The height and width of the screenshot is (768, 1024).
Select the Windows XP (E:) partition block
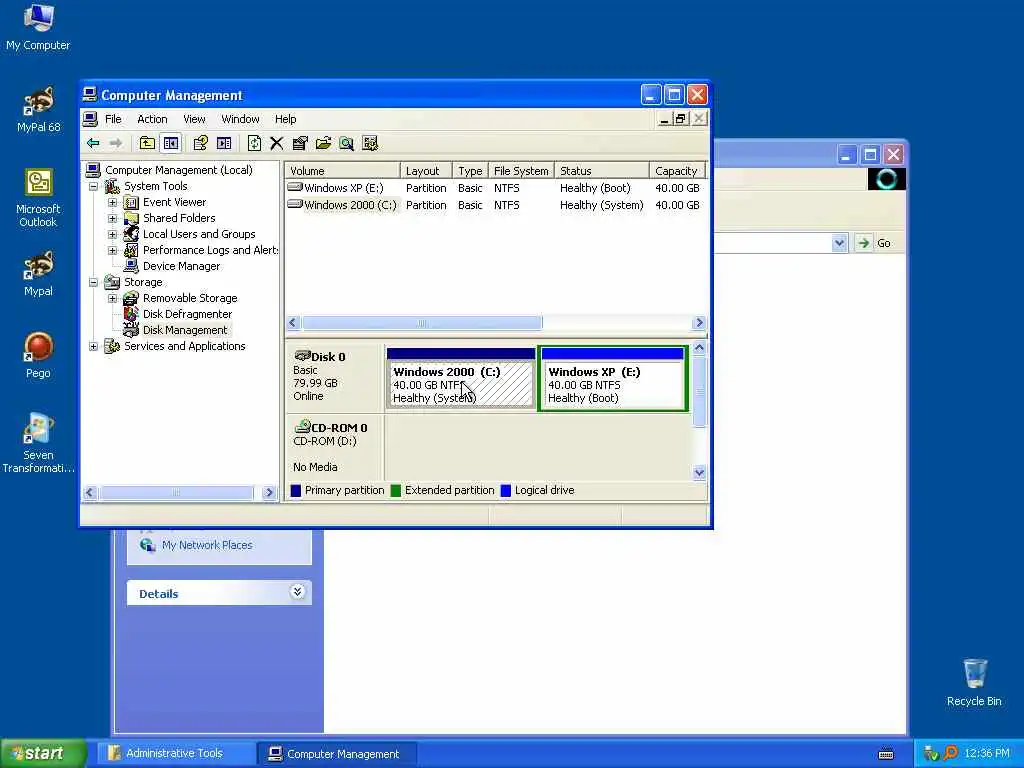coord(613,379)
